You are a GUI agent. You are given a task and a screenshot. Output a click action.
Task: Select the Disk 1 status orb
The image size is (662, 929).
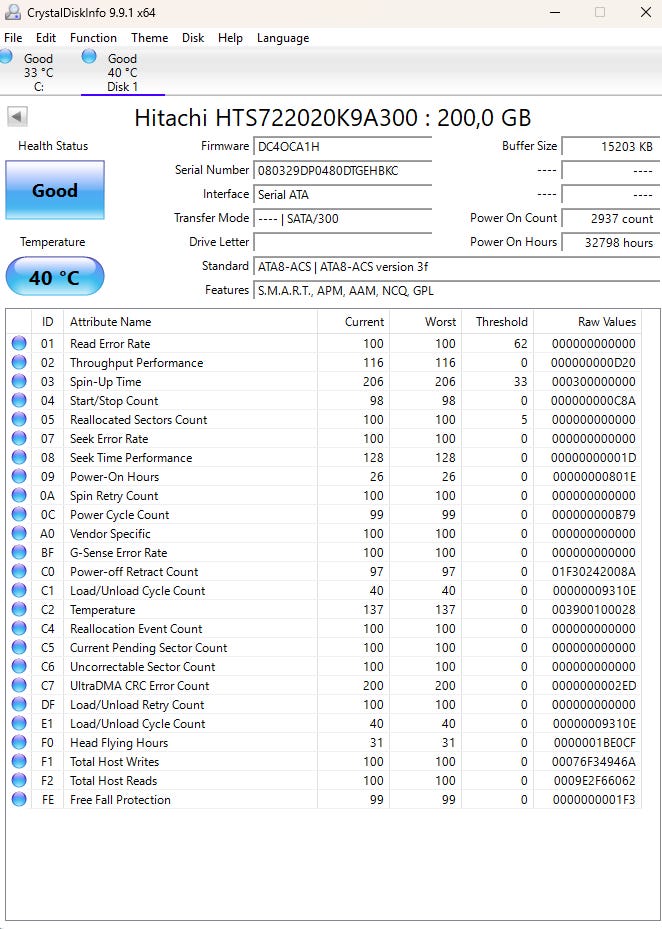89,56
